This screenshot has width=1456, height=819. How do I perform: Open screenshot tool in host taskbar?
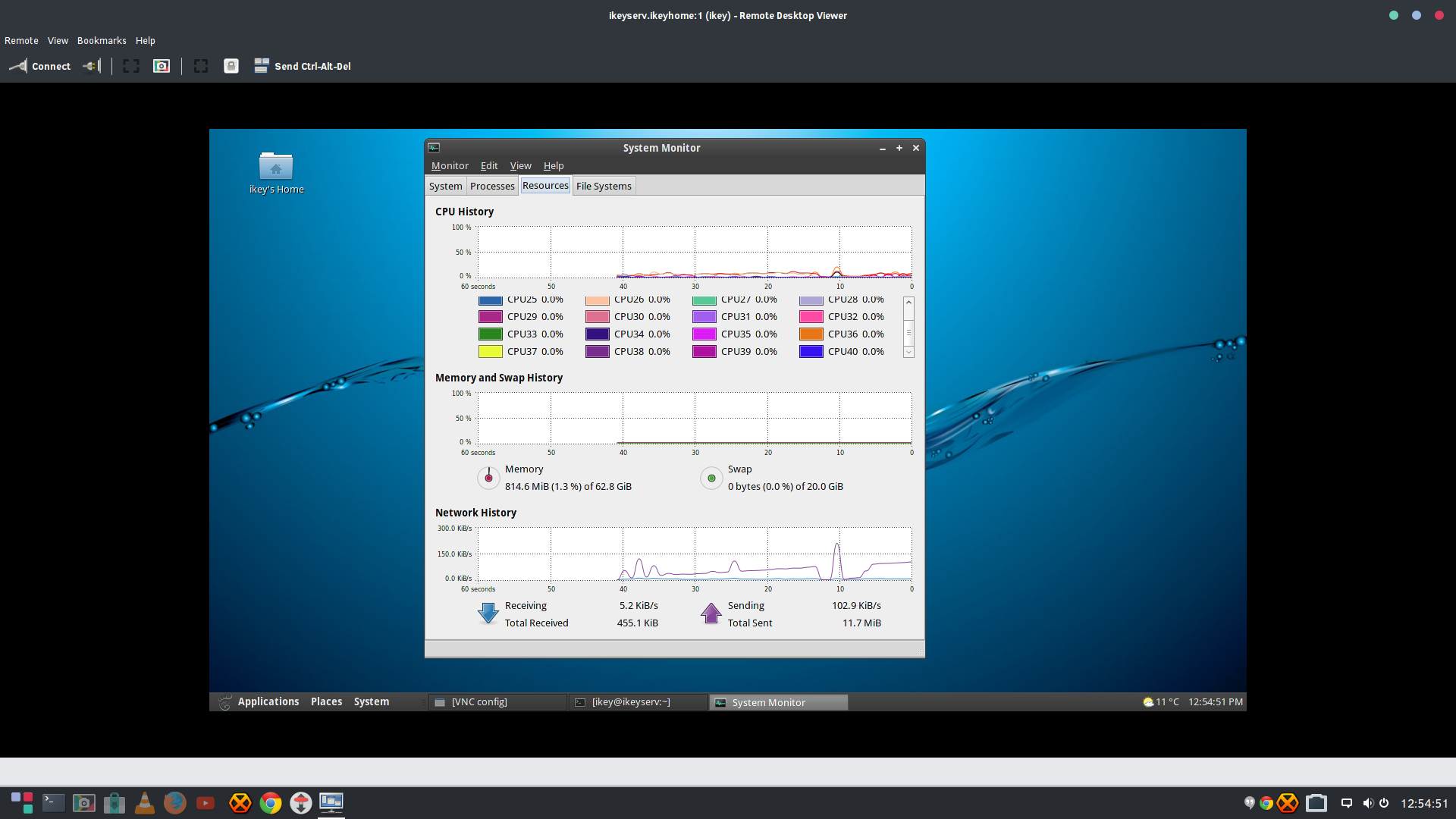click(x=84, y=802)
